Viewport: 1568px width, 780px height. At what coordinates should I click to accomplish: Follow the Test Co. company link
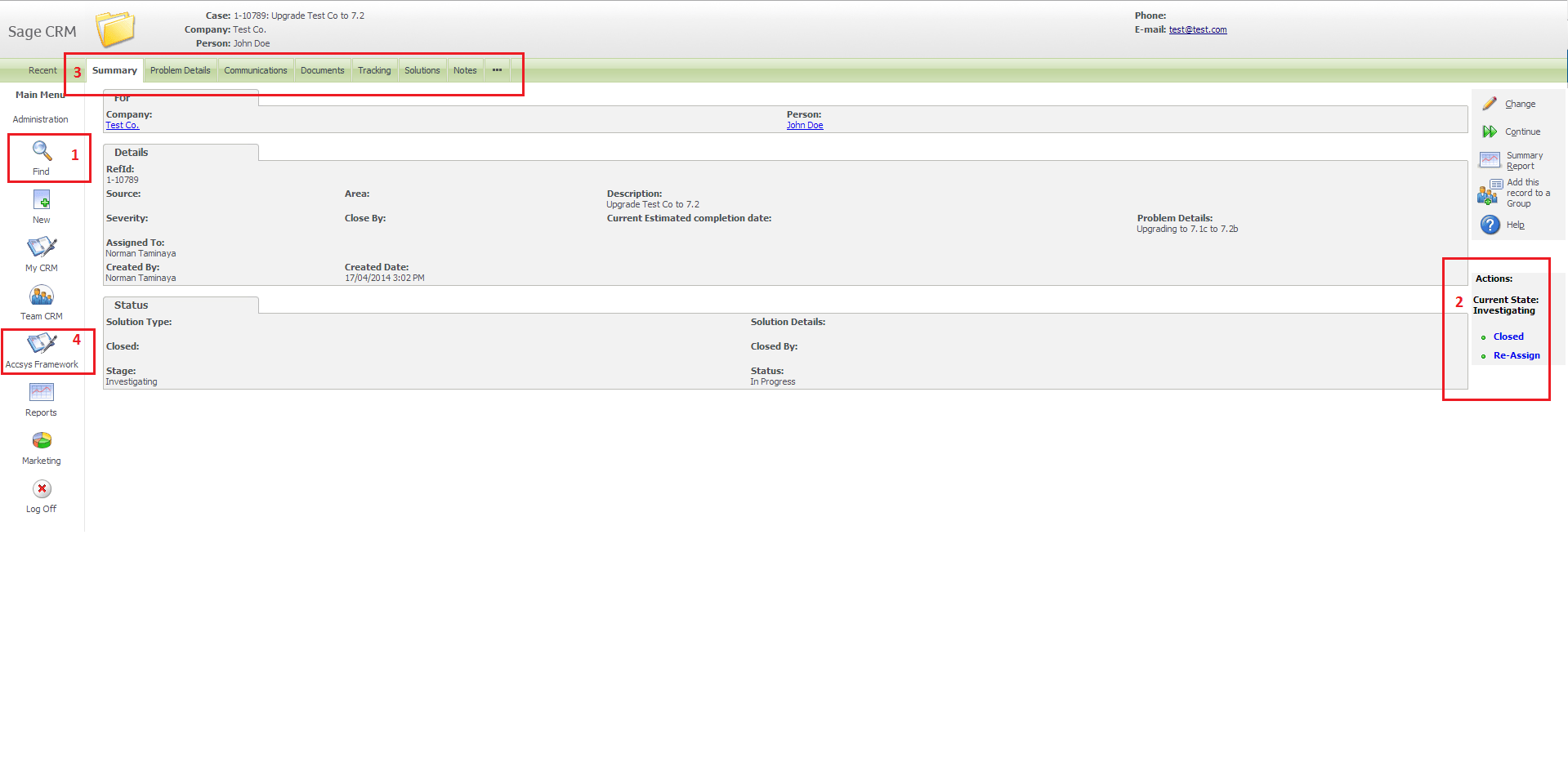123,126
